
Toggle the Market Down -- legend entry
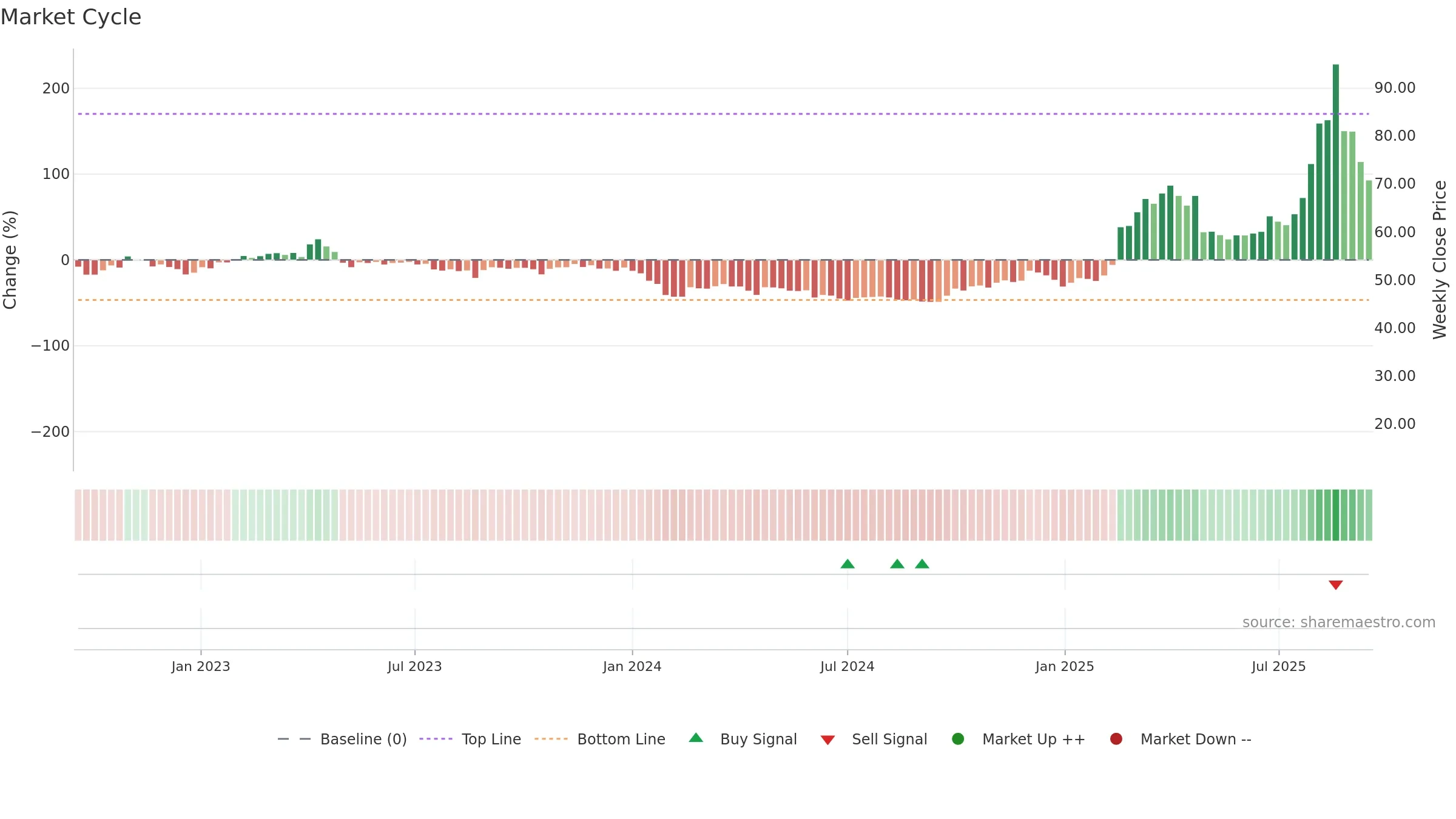click(1180, 739)
